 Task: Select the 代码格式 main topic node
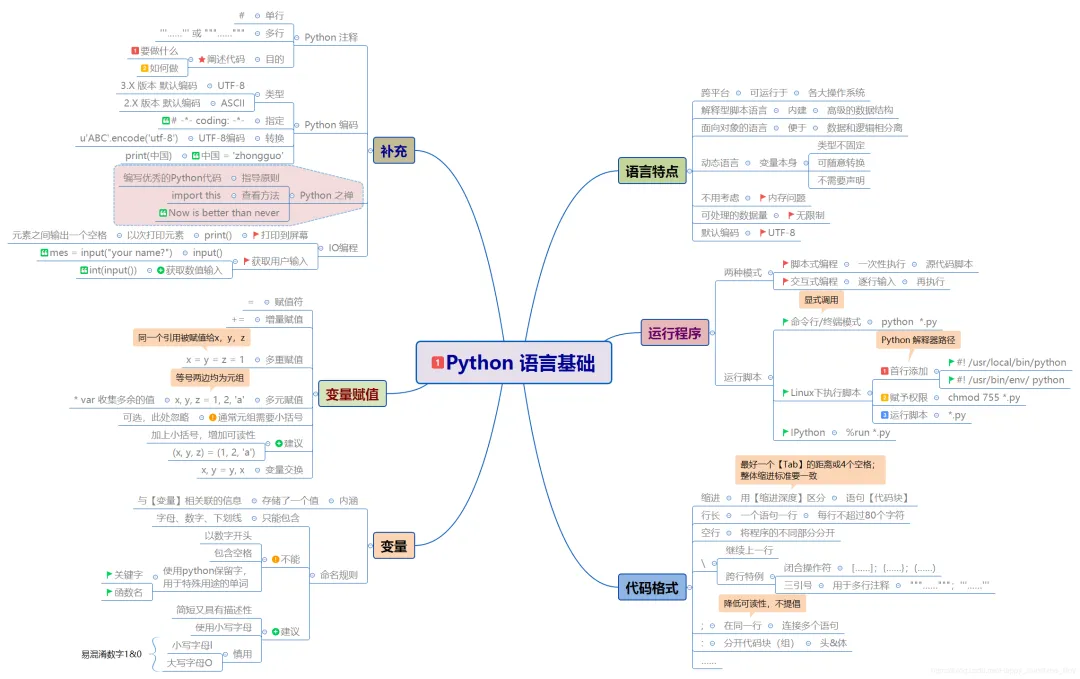click(652, 587)
